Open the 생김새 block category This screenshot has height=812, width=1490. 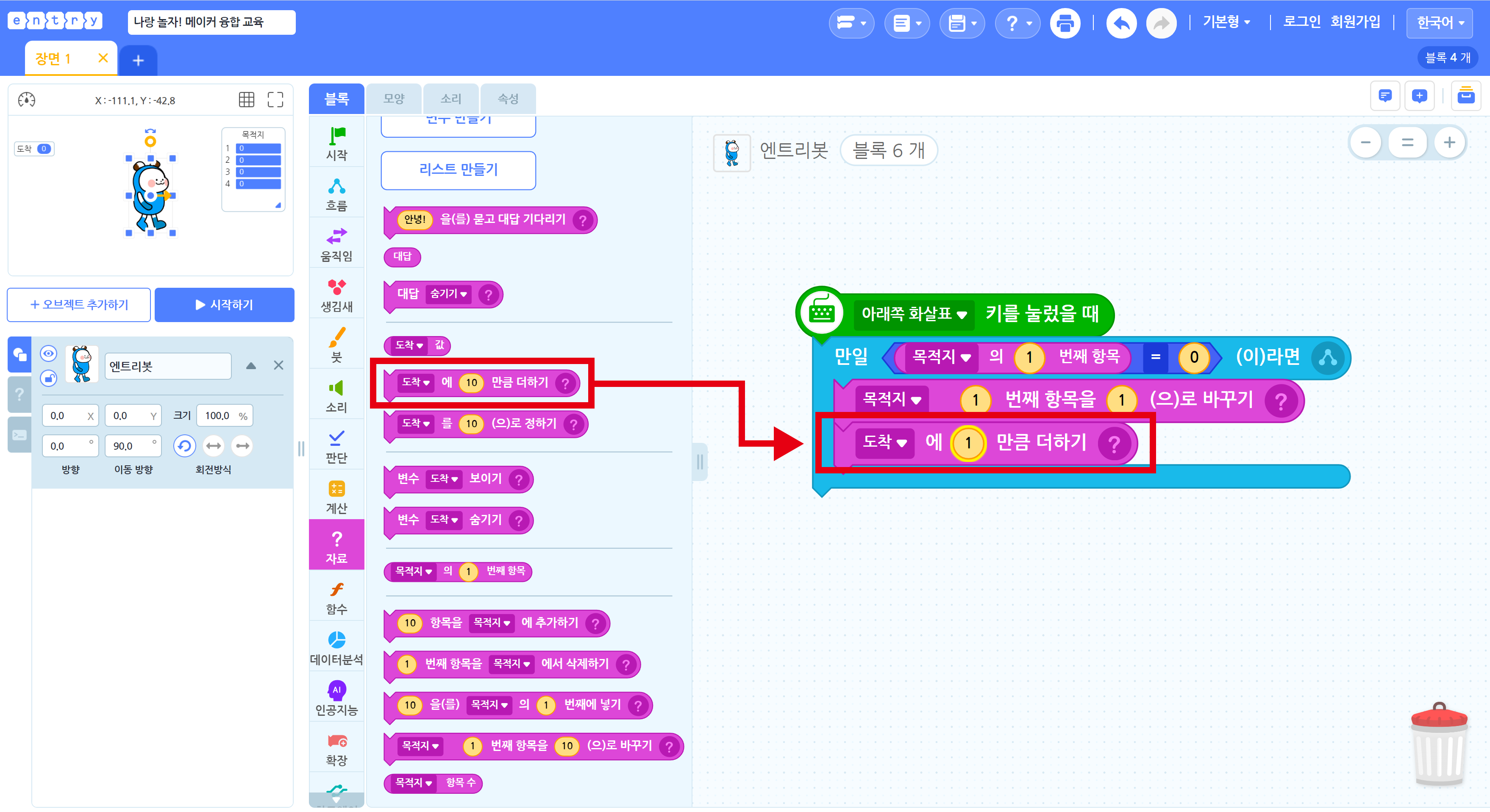pos(336,295)
